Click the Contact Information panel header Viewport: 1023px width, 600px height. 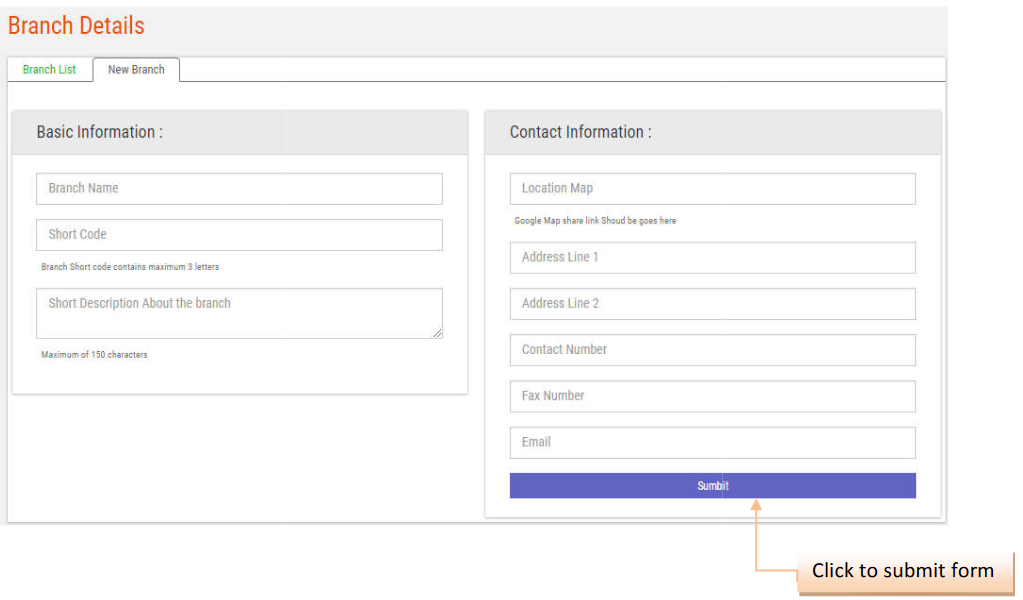580,132
